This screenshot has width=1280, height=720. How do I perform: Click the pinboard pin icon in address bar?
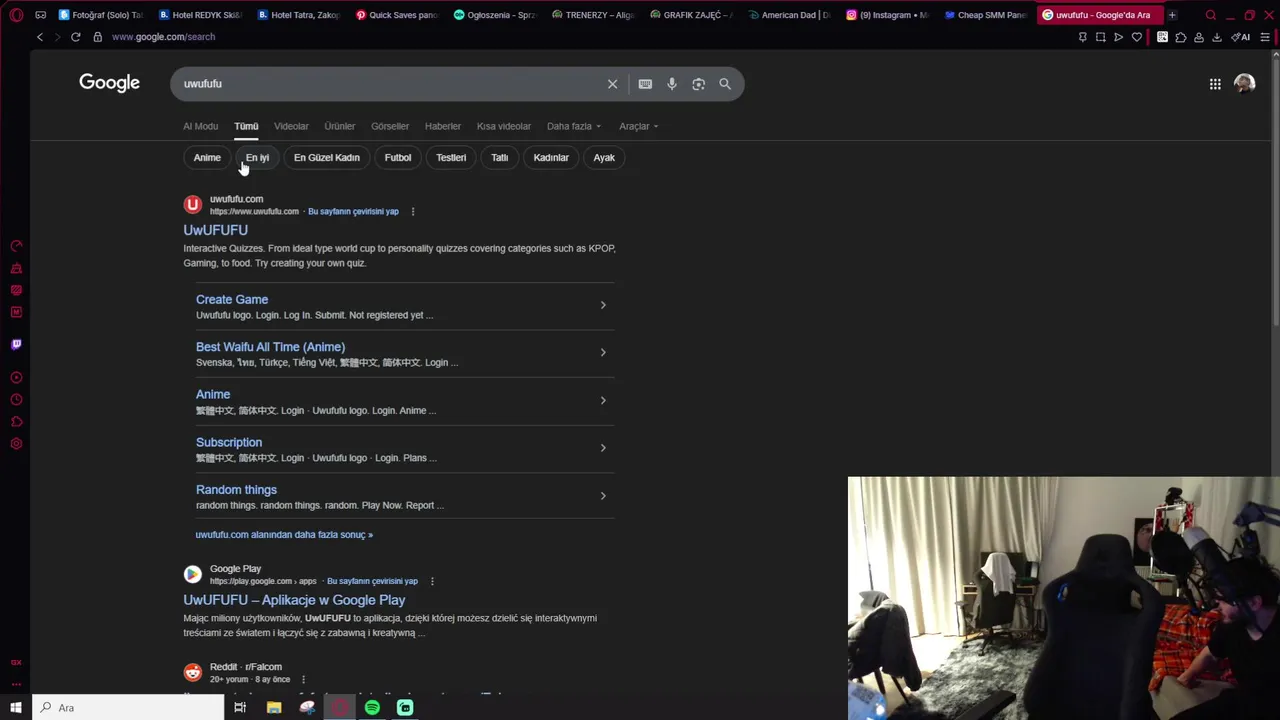pos(1082,37)
